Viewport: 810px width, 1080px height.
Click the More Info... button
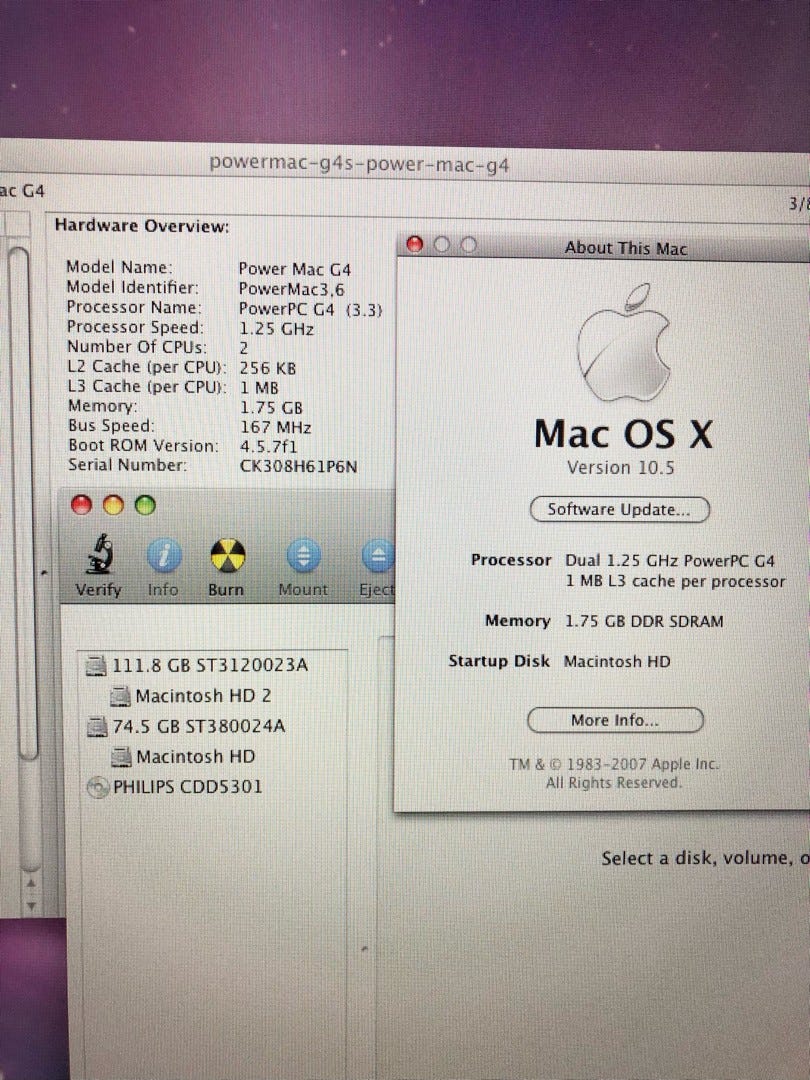[615, 720]
